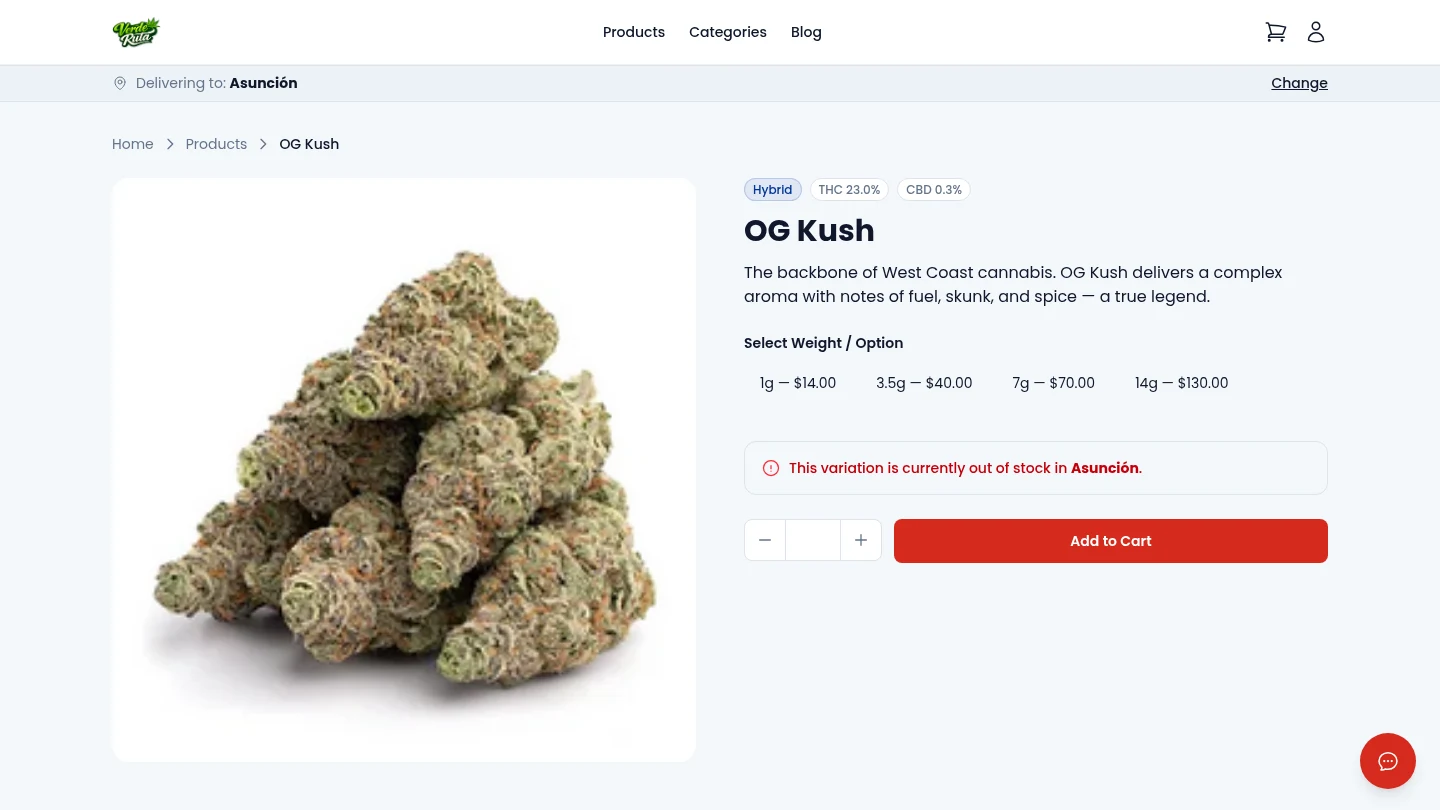Navigate to Blog from the top bar
Viewport: 1440px width, 810px height.
coord(806,32)
